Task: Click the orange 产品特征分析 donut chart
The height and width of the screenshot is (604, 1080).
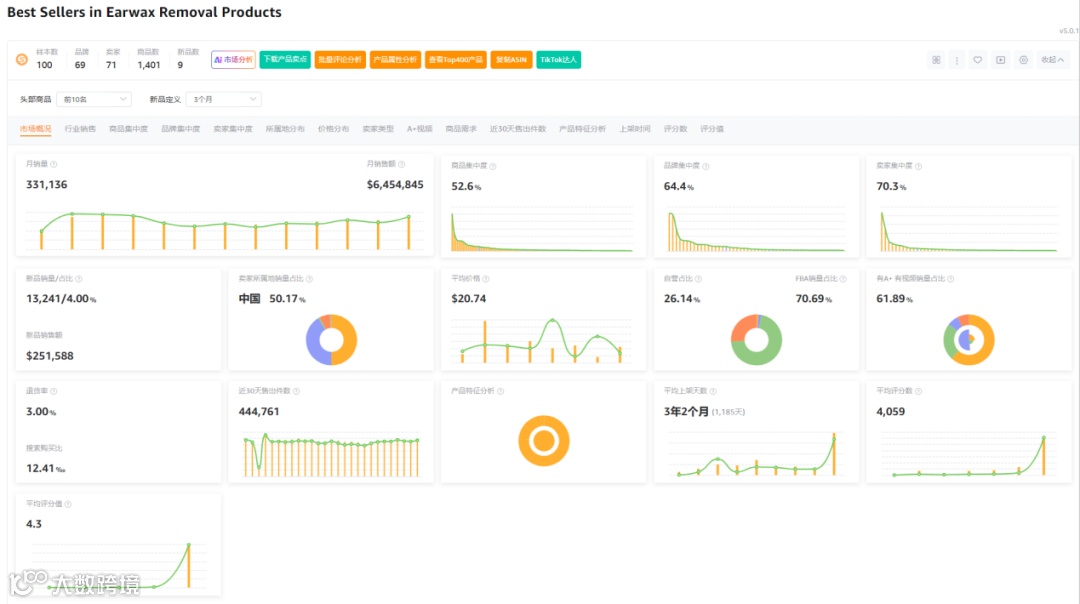Action: click(543, 441)
